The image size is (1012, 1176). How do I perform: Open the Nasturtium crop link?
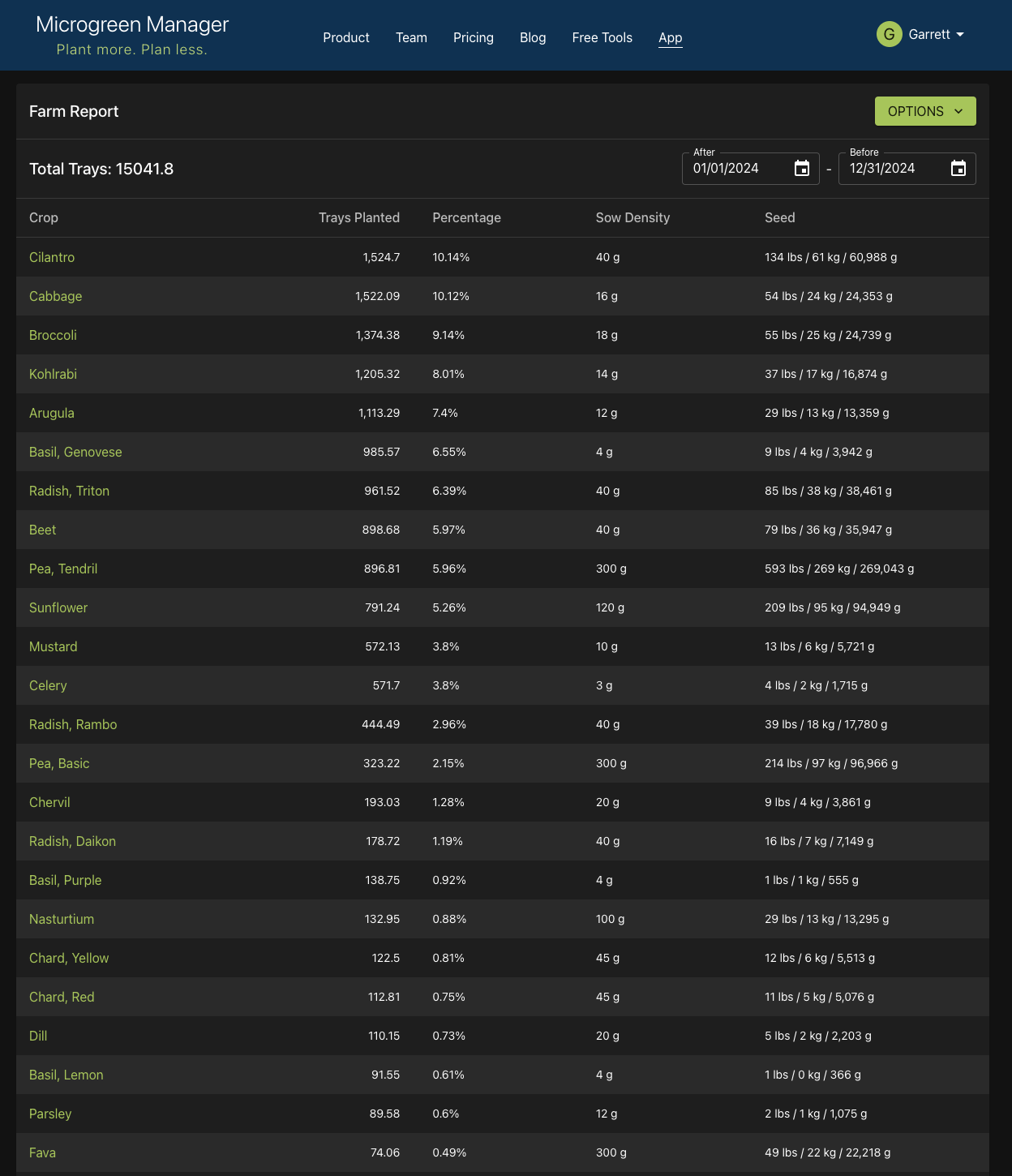62,919
